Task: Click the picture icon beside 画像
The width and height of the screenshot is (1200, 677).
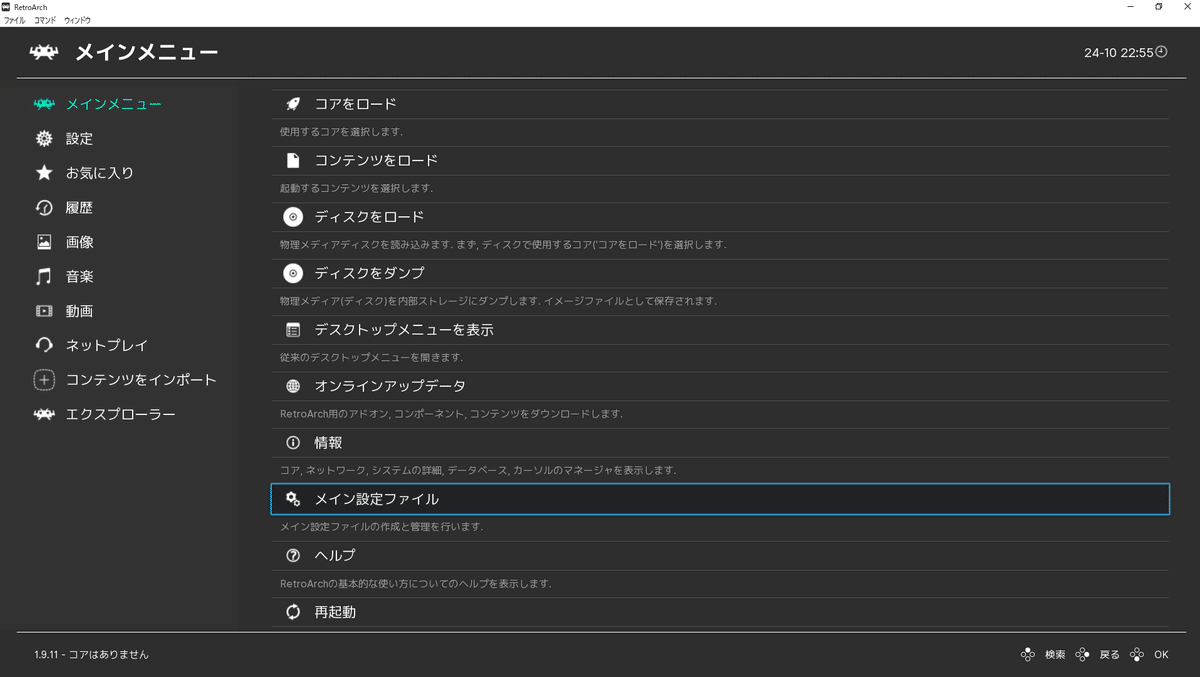Action: point(44,242)
